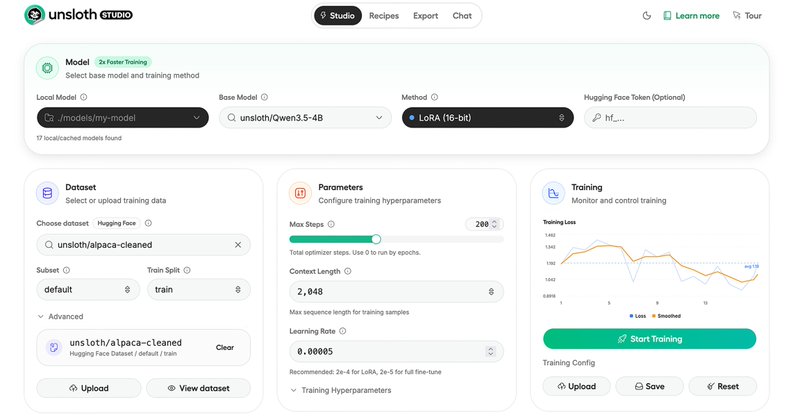
Task: Show info for Method
Action: 434,97
